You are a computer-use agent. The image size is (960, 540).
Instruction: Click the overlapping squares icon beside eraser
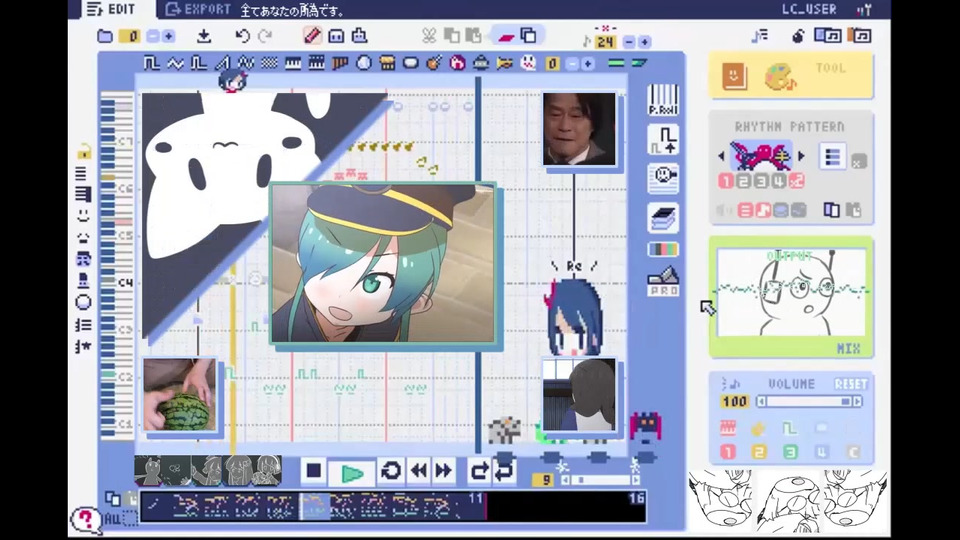click(x=528, y=36)
